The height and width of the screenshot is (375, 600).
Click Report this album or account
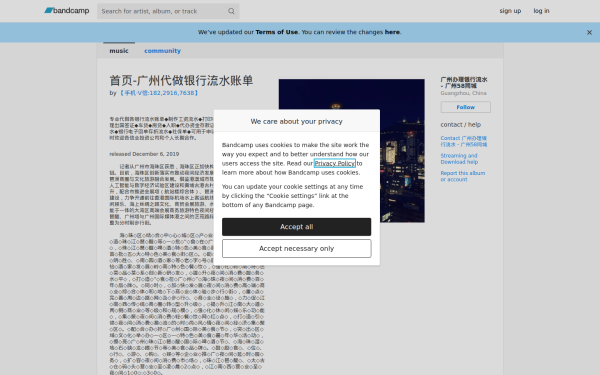coord(462,176)
